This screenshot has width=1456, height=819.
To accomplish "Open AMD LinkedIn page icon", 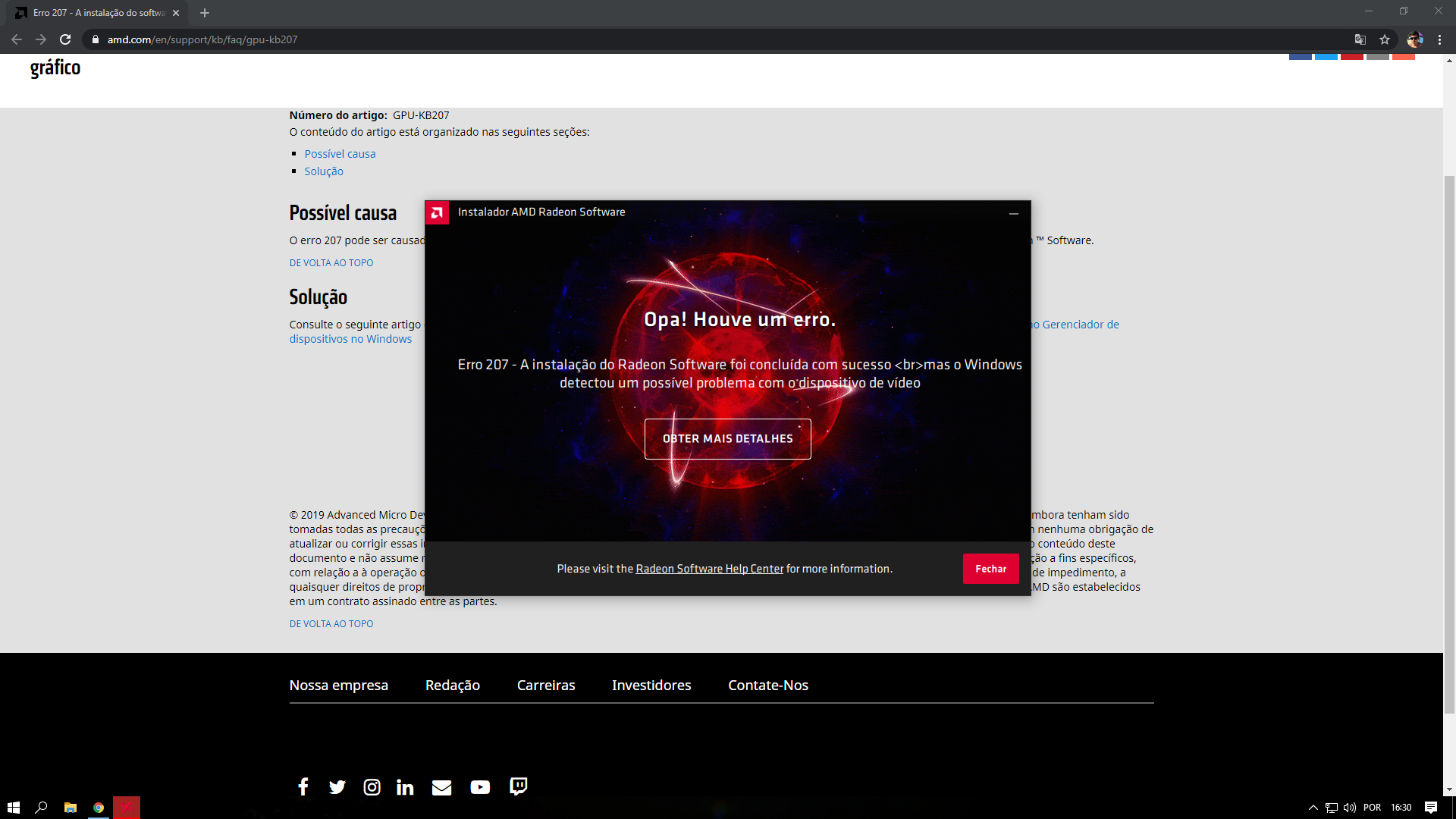I will coord(405,787).
